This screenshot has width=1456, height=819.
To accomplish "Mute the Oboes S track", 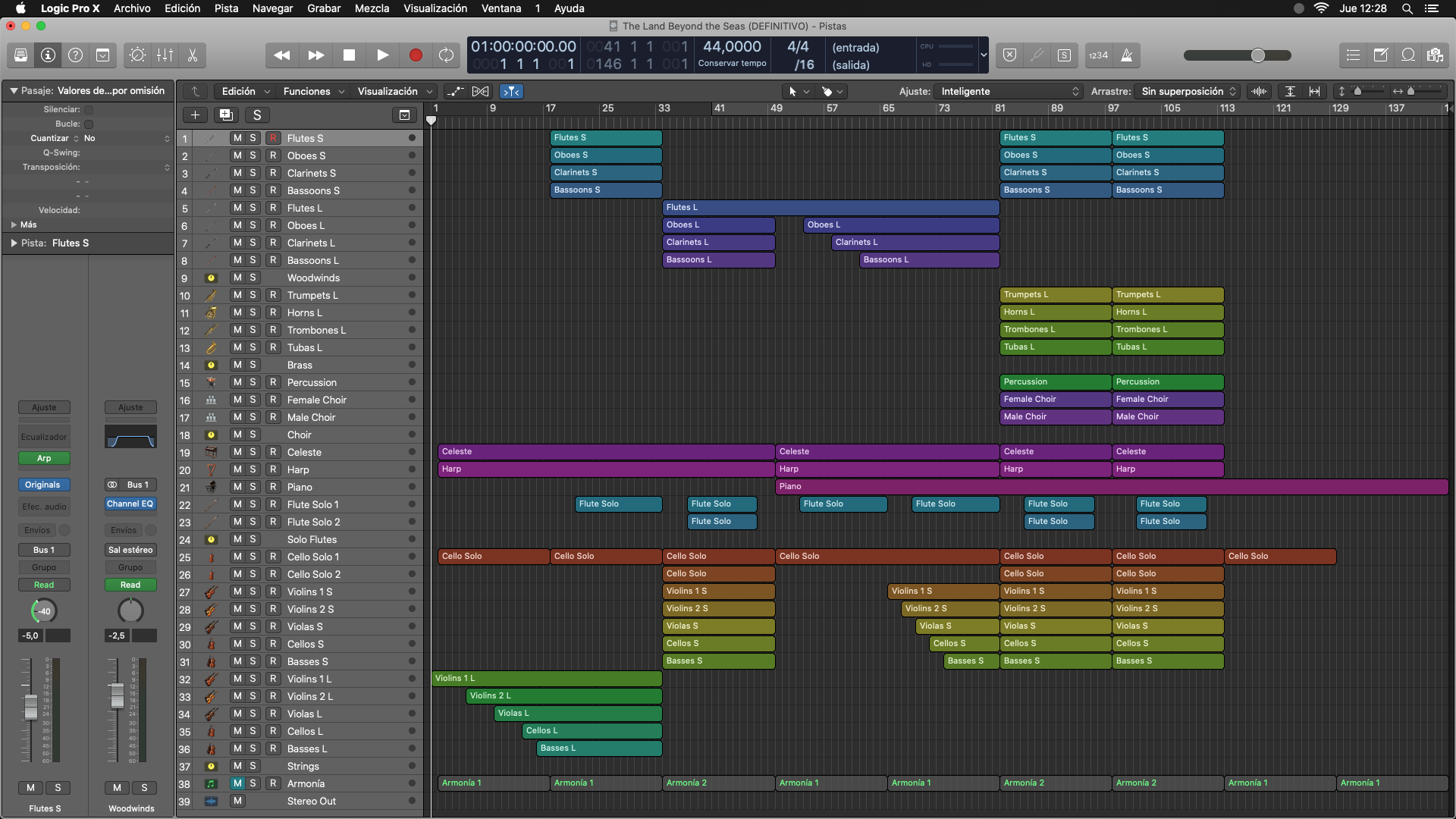I will pos(237,155).
